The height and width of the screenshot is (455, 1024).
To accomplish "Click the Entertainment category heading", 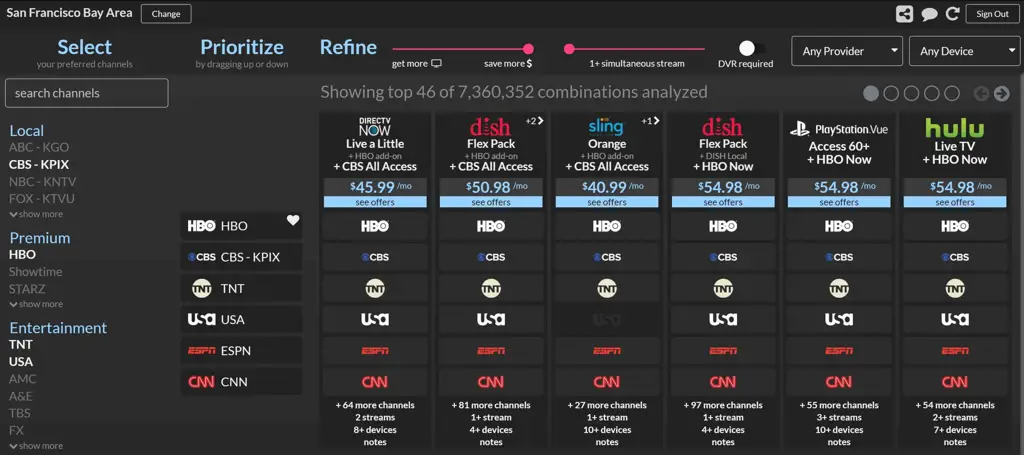I will click(x=58, y=328).
